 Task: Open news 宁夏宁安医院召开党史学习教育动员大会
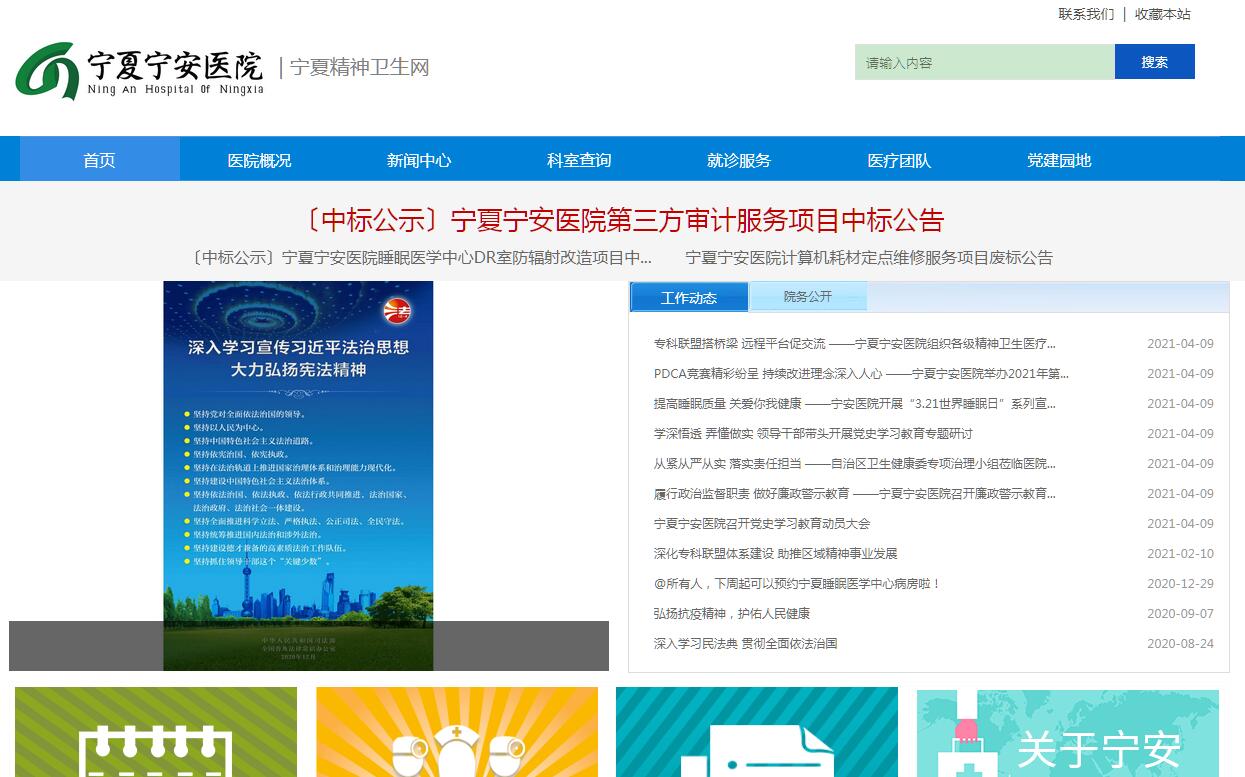pyautogui.click(x=762, y=524)
